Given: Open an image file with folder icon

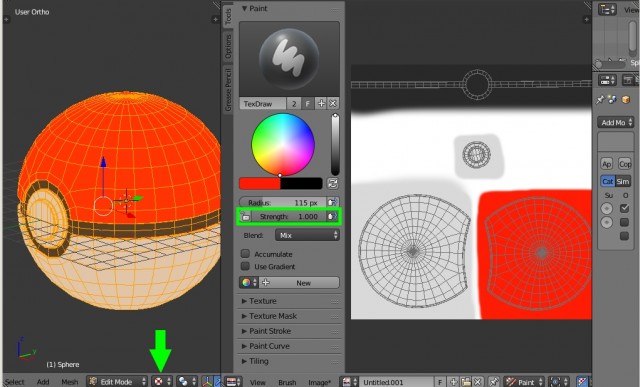Looking at the screenshot, I should click(466, 382).
